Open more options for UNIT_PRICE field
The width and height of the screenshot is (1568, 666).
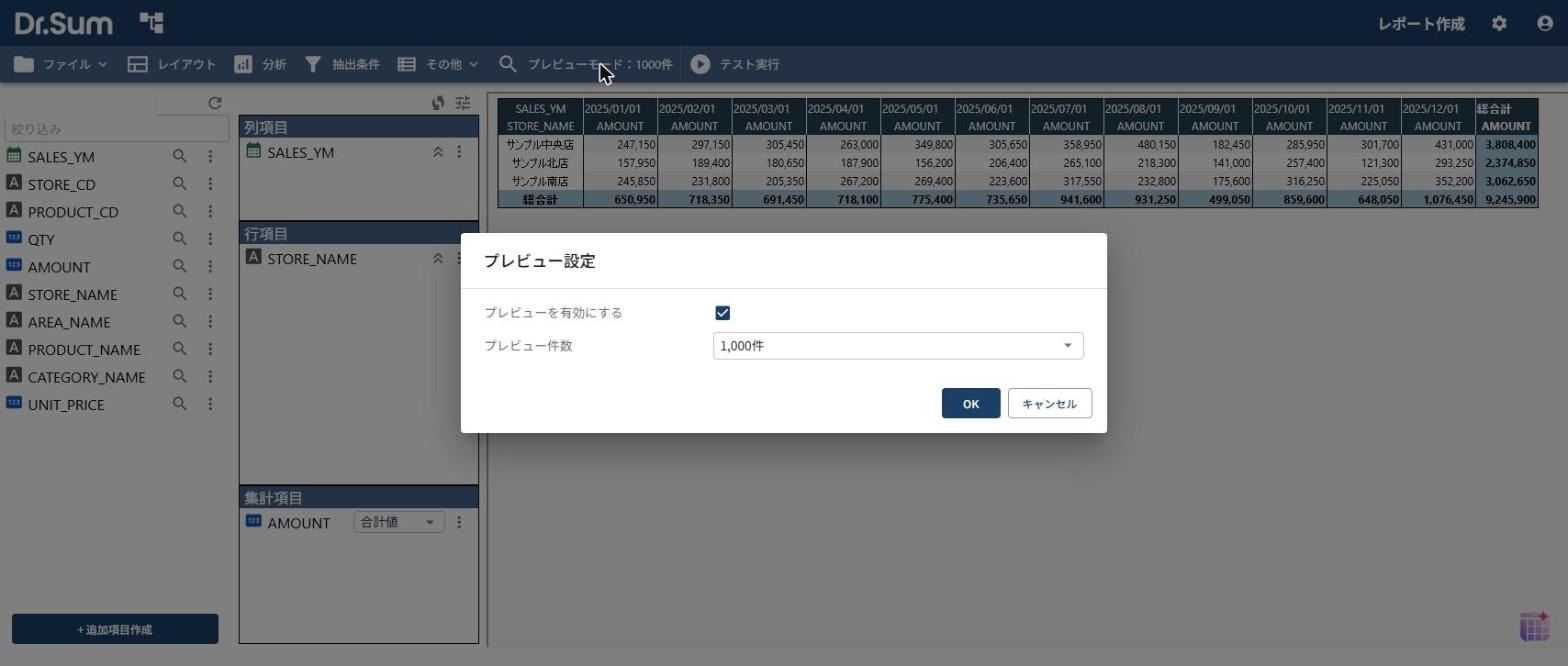coord(210,404)
